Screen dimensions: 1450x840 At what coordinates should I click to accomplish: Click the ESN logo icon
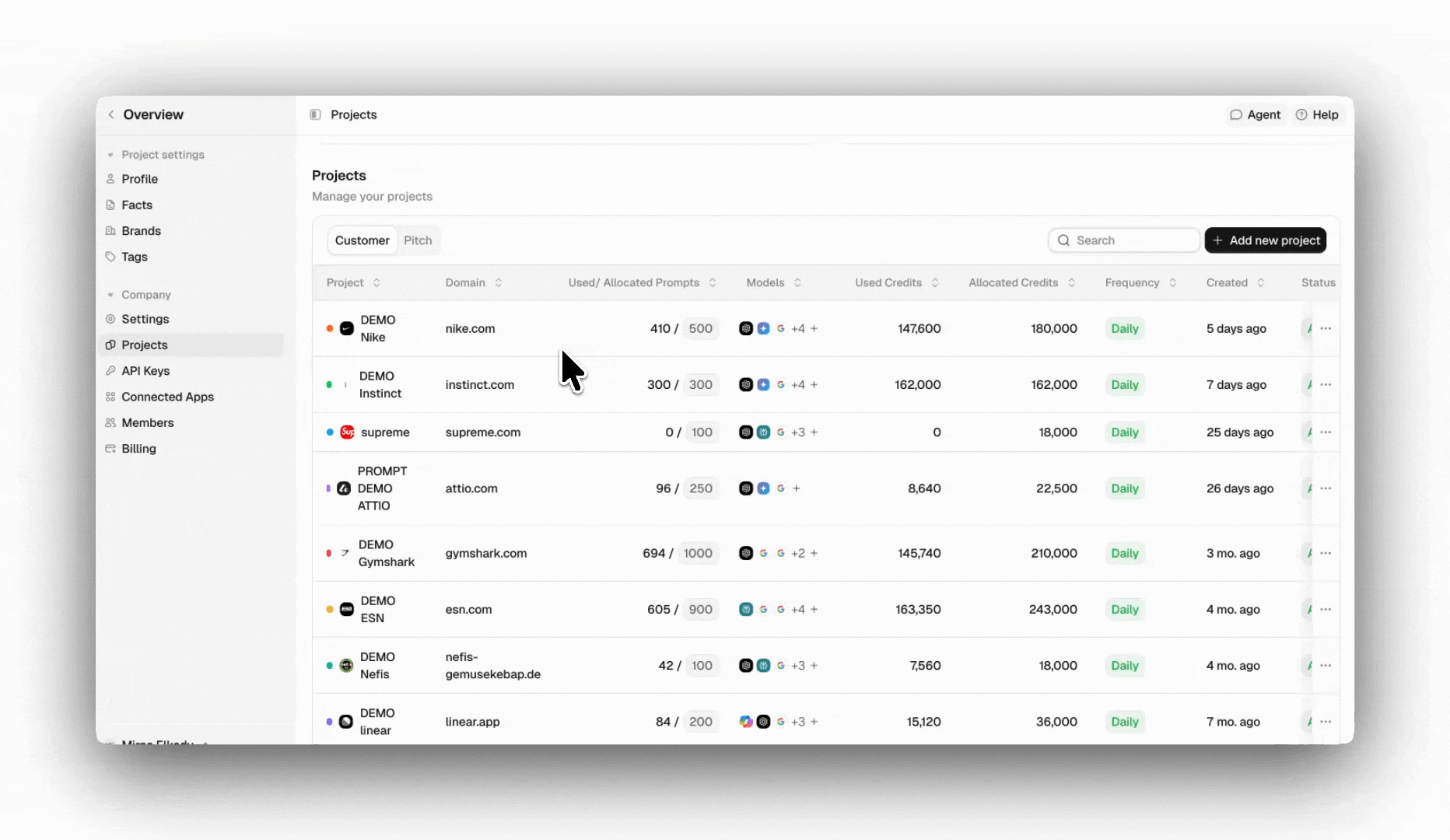pyautogui.click(x=347, y=609)
